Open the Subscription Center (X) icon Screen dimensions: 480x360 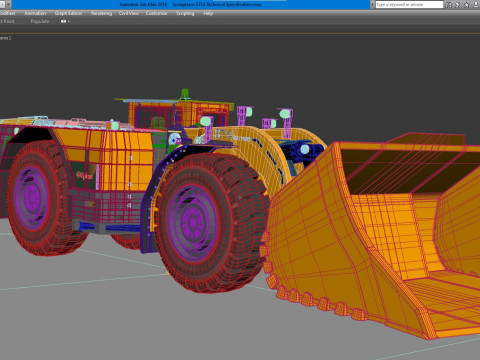(x=457, y=5)
